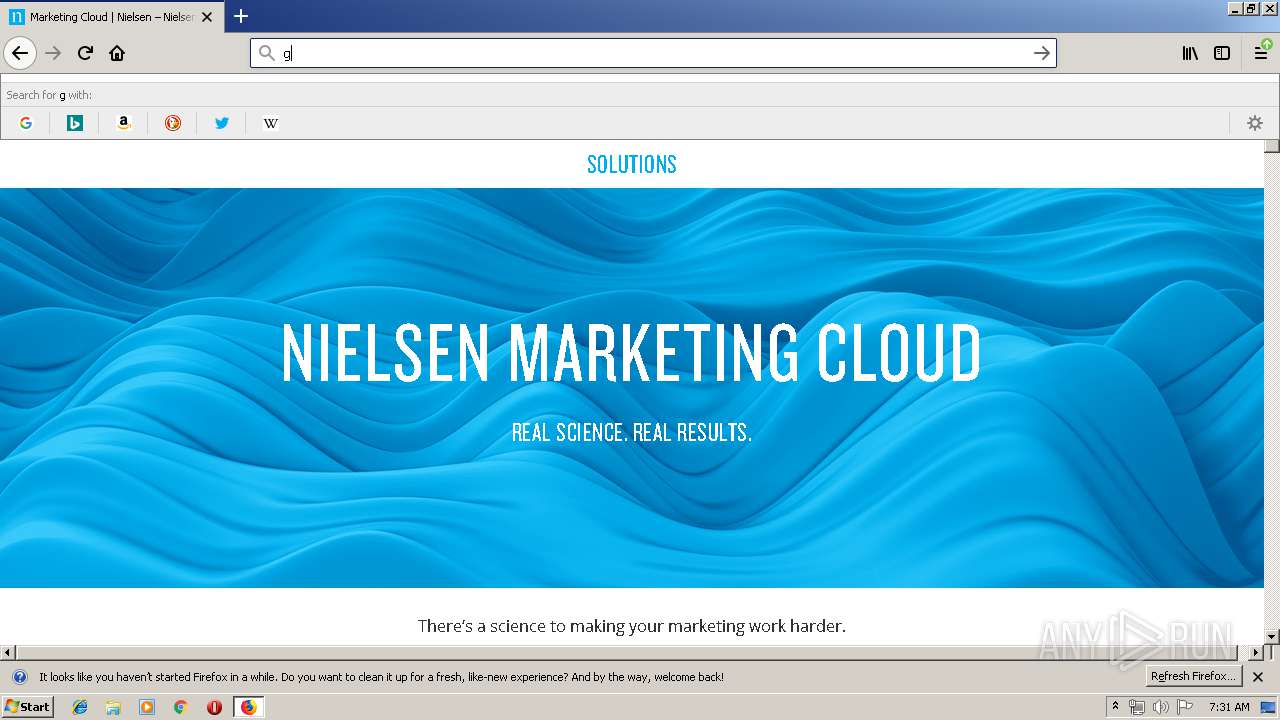Click the vertical scrollbar down arrow
Viewport: 1280px width, 720px height.
(x=1272, y=636)
